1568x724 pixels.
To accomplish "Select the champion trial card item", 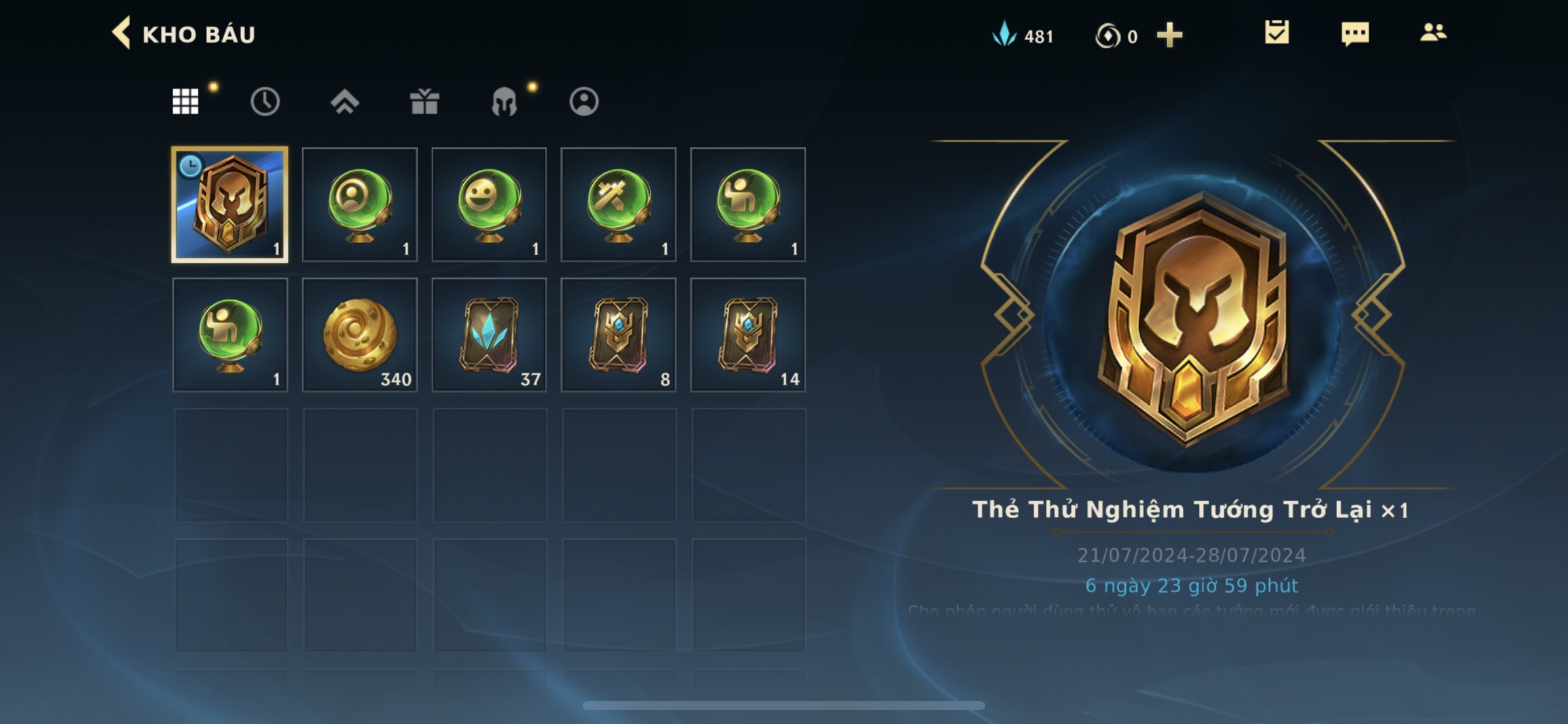I will point(229,205).
